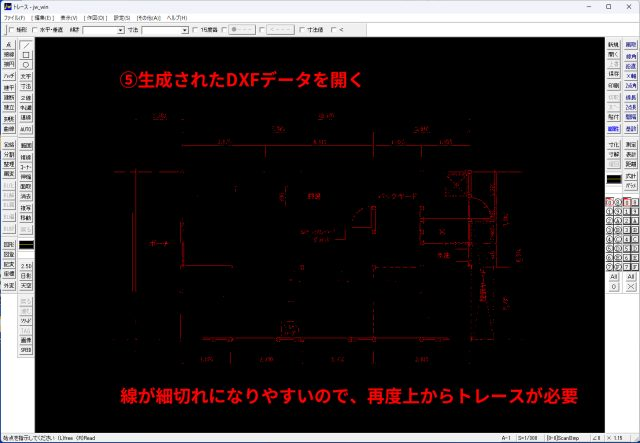Check the 15度毎 checkbox
This screenshot has height=443, width=640.
(x=196, y=30)
